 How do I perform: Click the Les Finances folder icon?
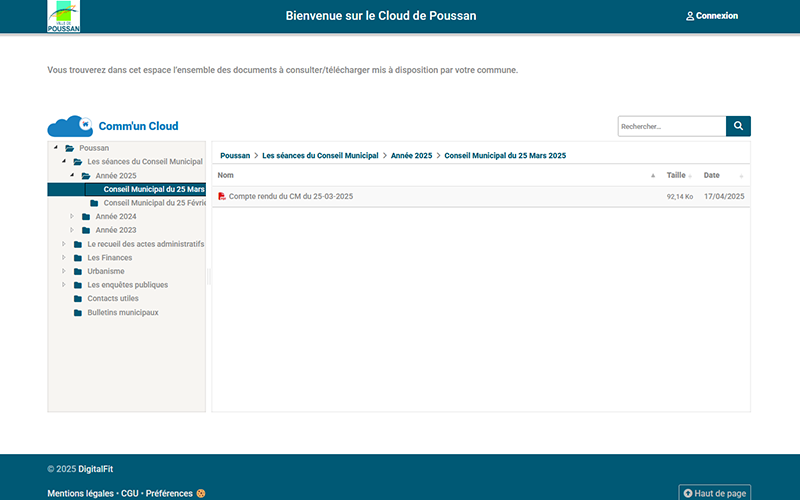click(78, 258)
